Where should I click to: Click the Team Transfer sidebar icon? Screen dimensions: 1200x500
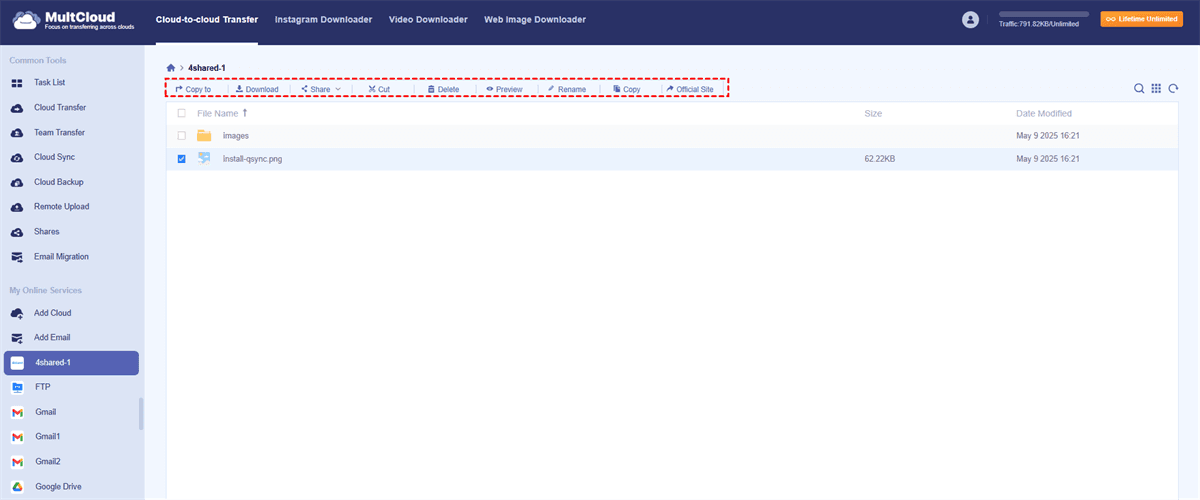coord(17,133)
